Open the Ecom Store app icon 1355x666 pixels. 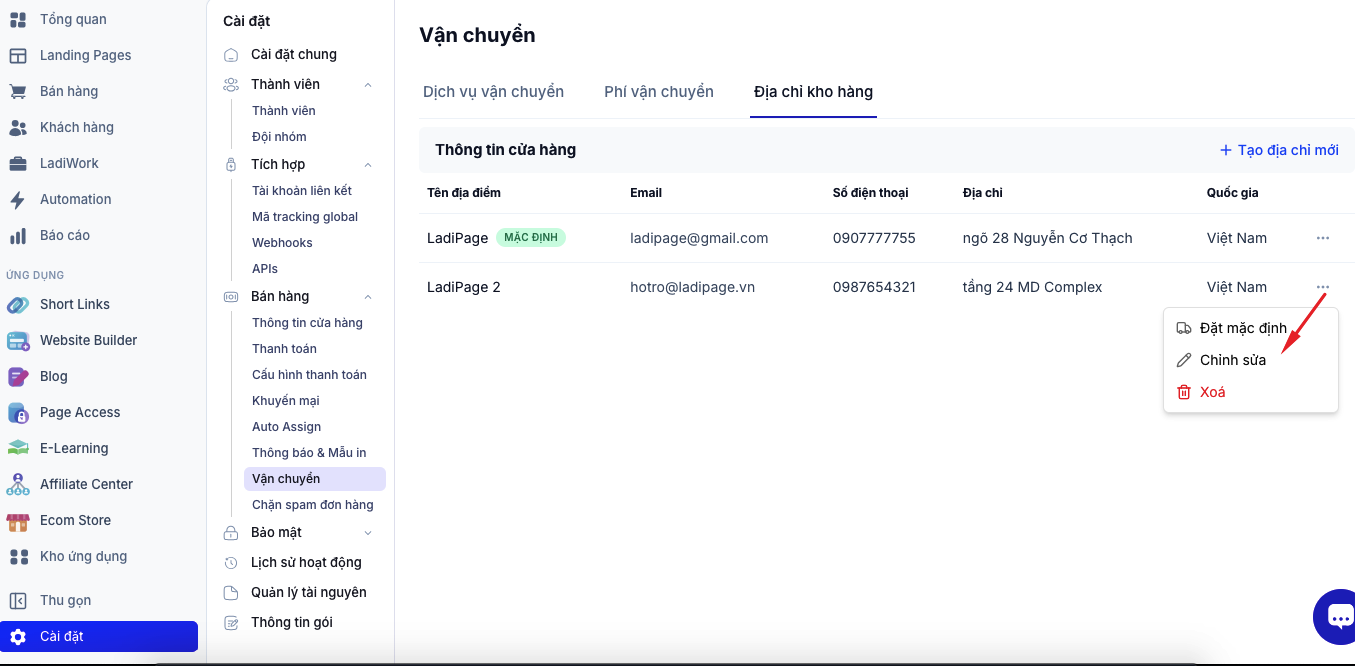coord(18,520)
